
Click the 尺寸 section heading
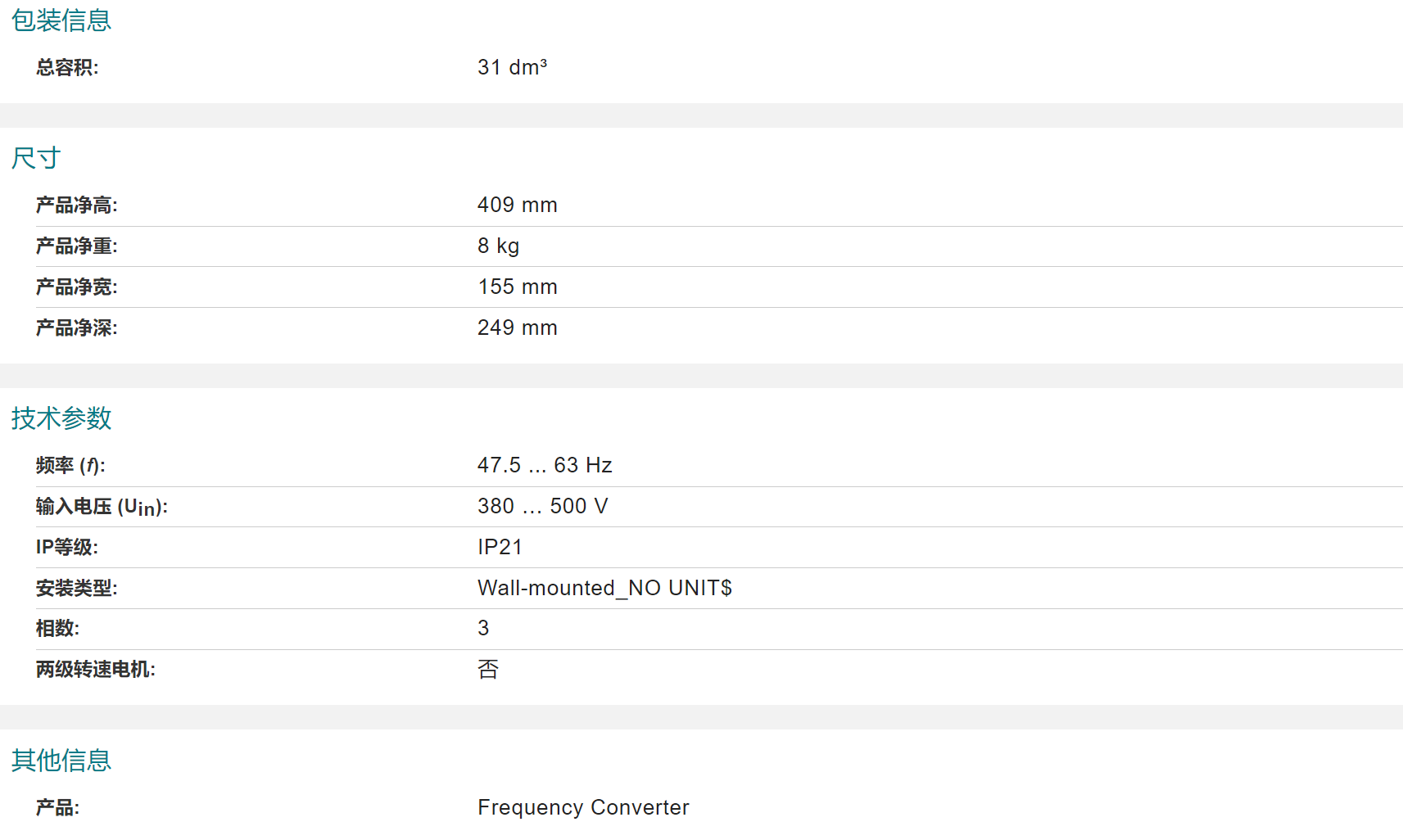tap(36, 158)
